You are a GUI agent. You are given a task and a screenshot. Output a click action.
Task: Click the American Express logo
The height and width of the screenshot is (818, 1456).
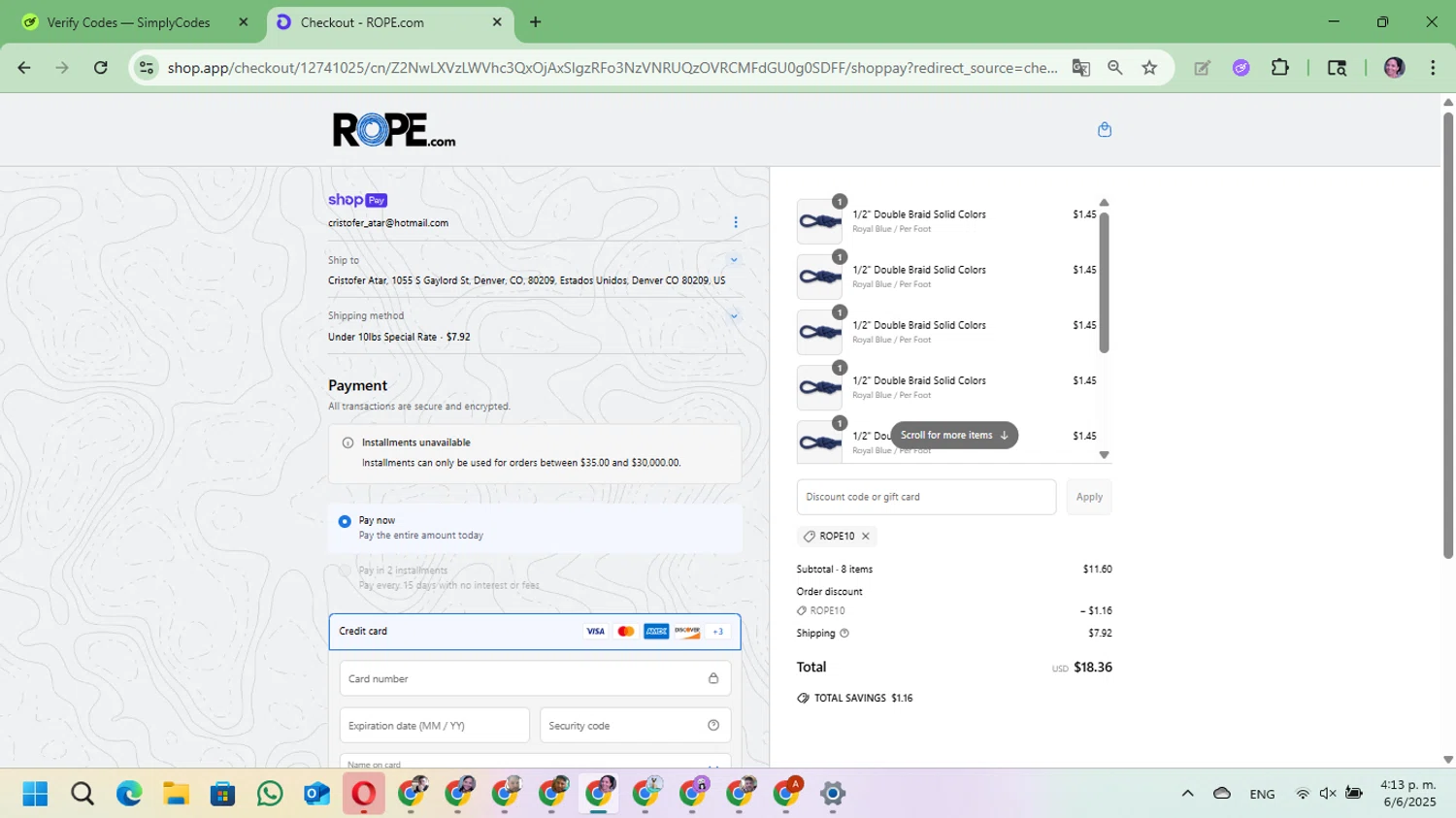656,631
